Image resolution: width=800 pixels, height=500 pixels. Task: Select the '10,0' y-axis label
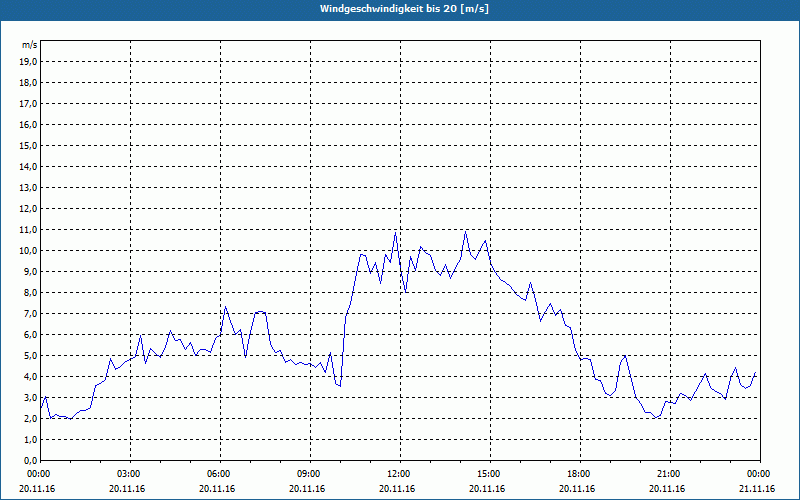(x=29, y=251)
